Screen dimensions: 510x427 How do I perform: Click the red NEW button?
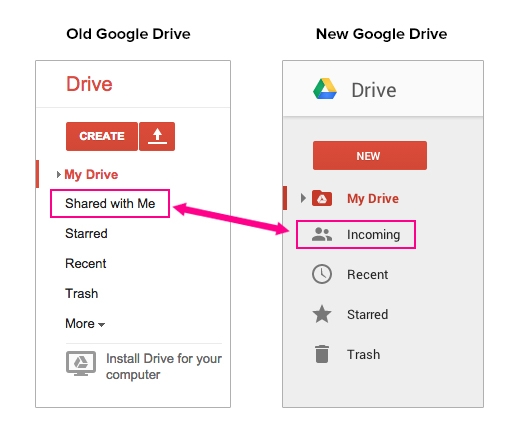[370, 156]
